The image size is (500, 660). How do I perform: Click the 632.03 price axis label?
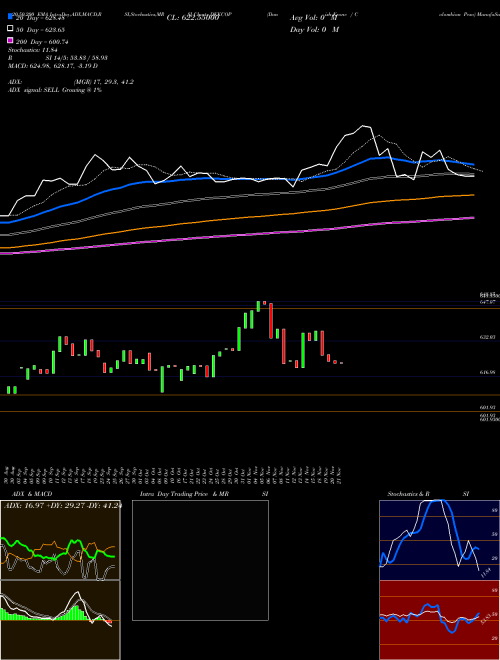point(487,337)
